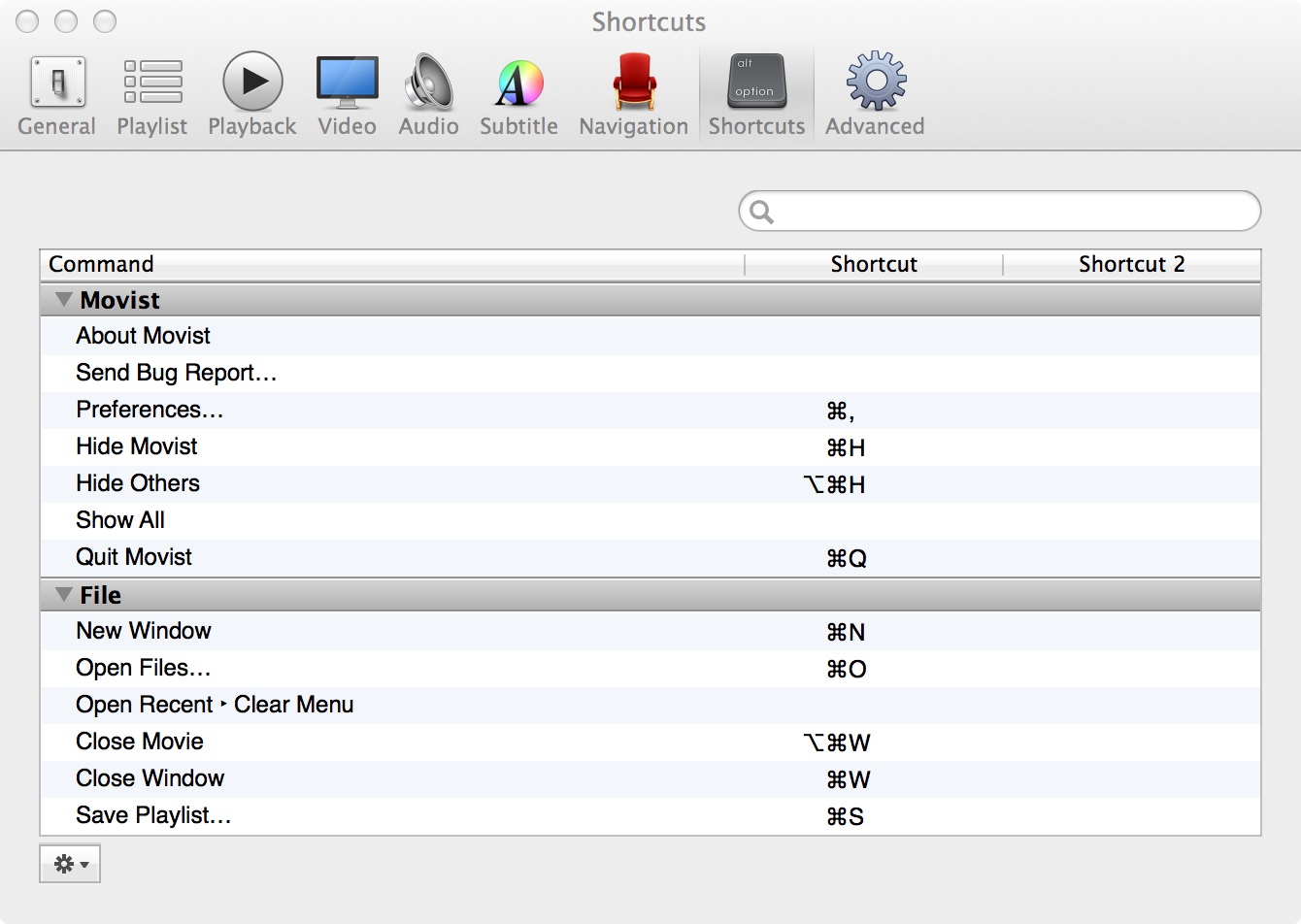Switch to Video monitor icon
This screenshot has height=924, width=1301.
tap(347, 82)
